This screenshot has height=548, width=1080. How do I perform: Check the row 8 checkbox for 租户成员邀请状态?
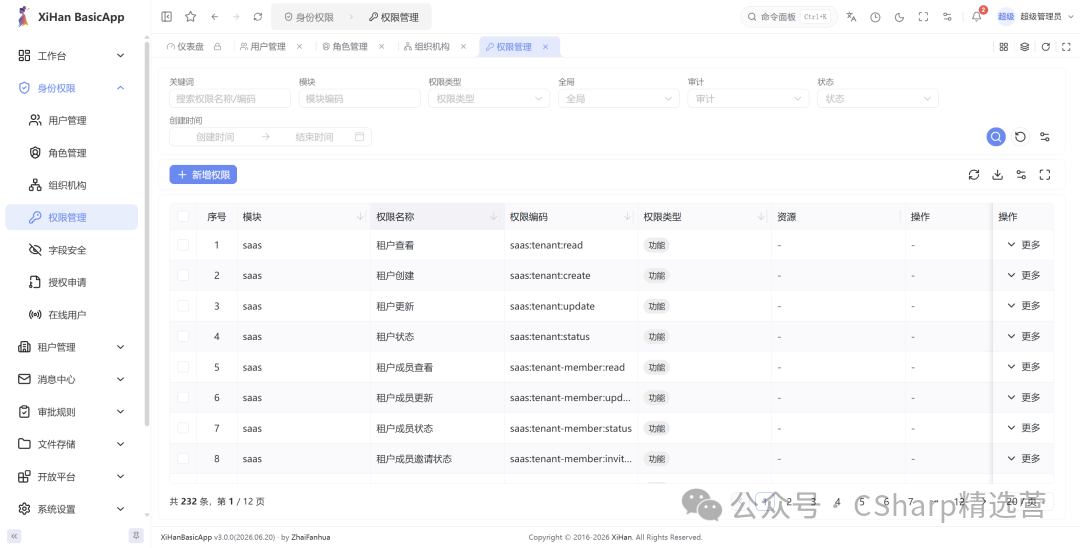tap(183, 459)
